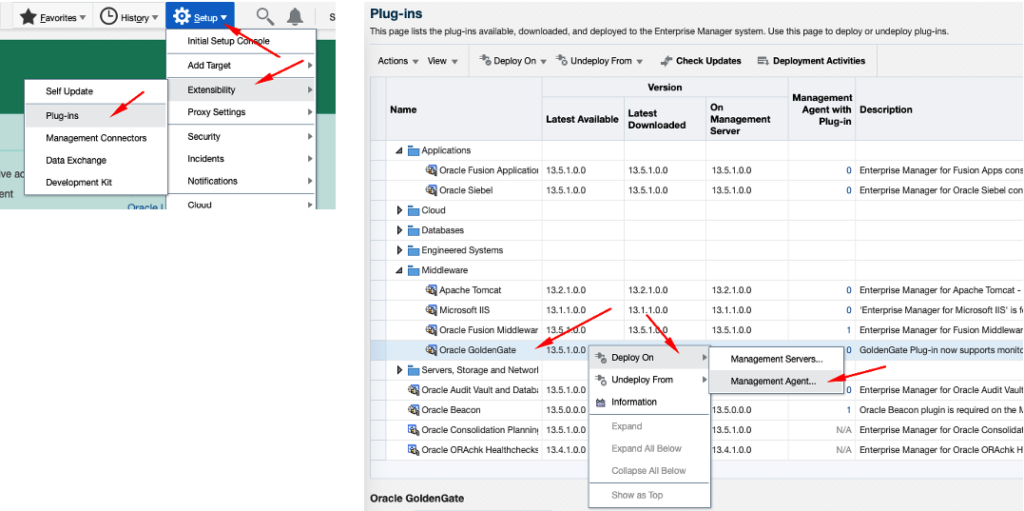Screen dimensions: 1024x511
Task: Open the View dropdown menu
Action: tap(443, 61)
